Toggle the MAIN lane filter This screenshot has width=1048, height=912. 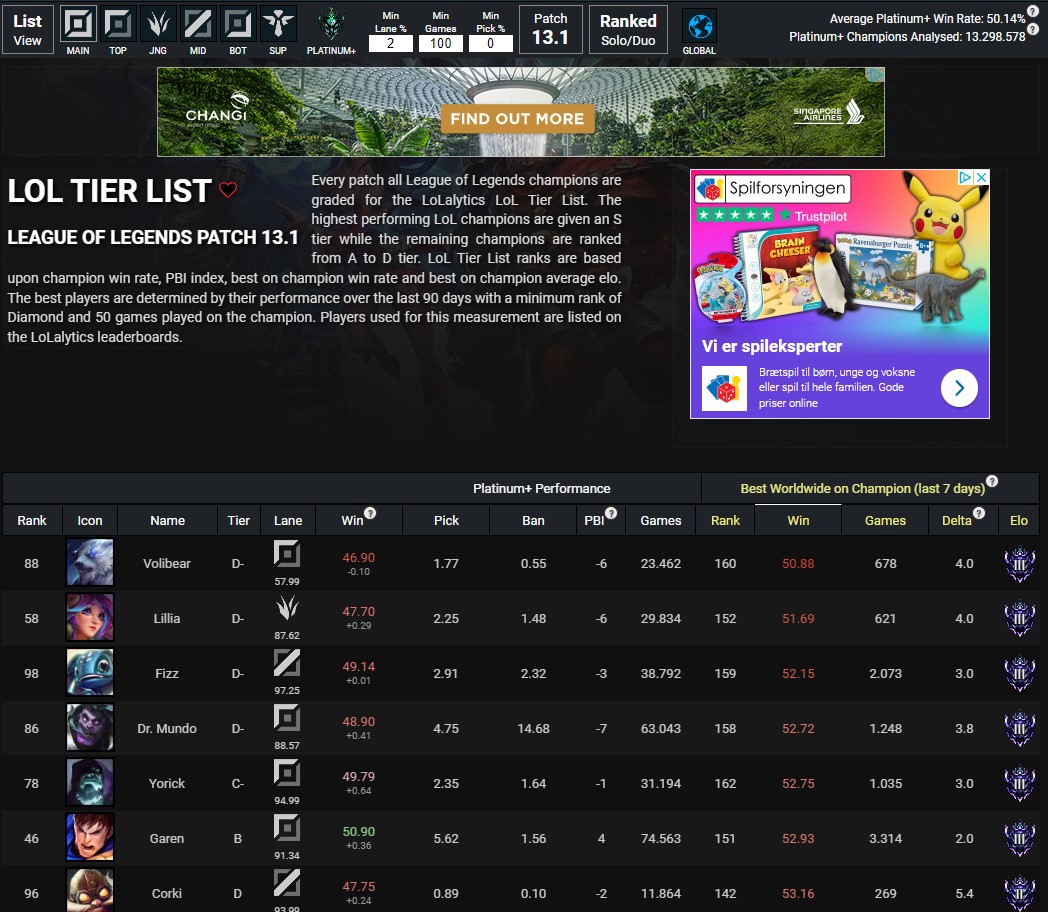pos(78,20)
